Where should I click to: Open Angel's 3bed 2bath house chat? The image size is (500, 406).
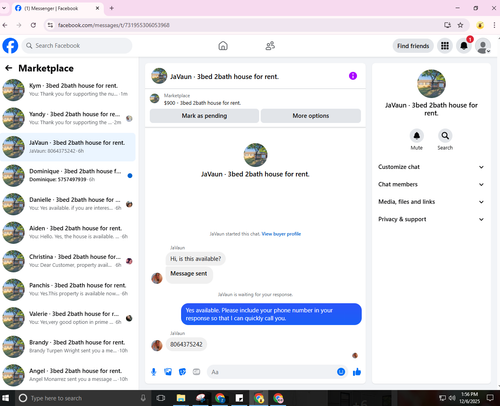[68, 375]
